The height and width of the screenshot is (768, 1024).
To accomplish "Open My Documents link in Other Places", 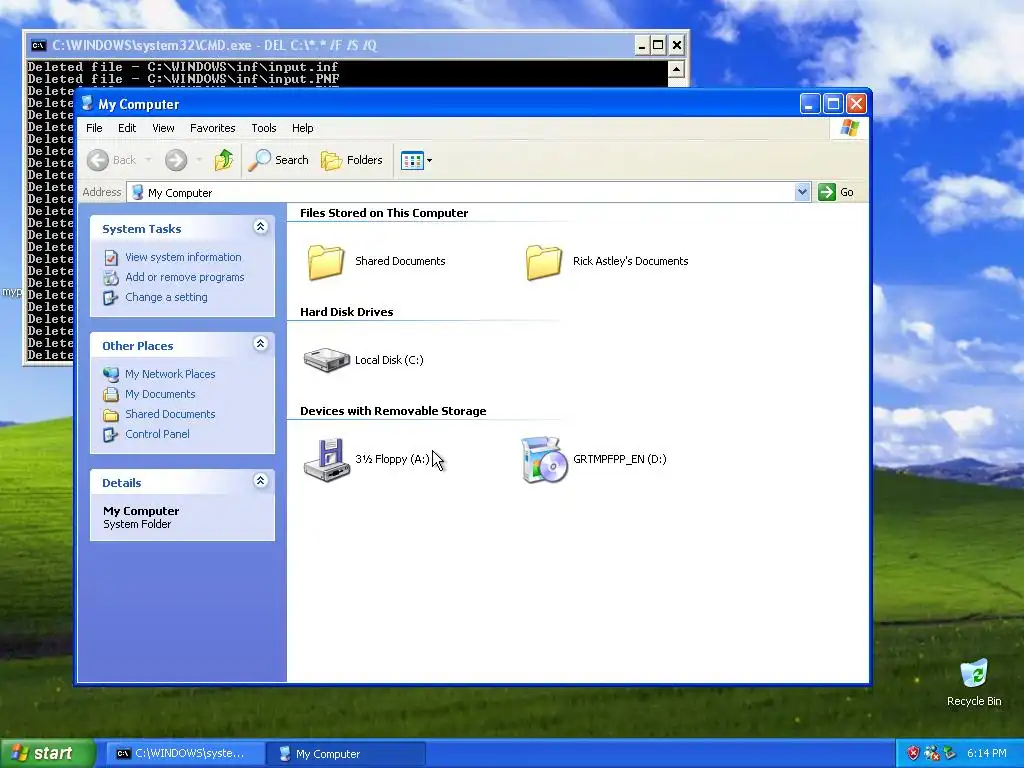I will 160,394.
